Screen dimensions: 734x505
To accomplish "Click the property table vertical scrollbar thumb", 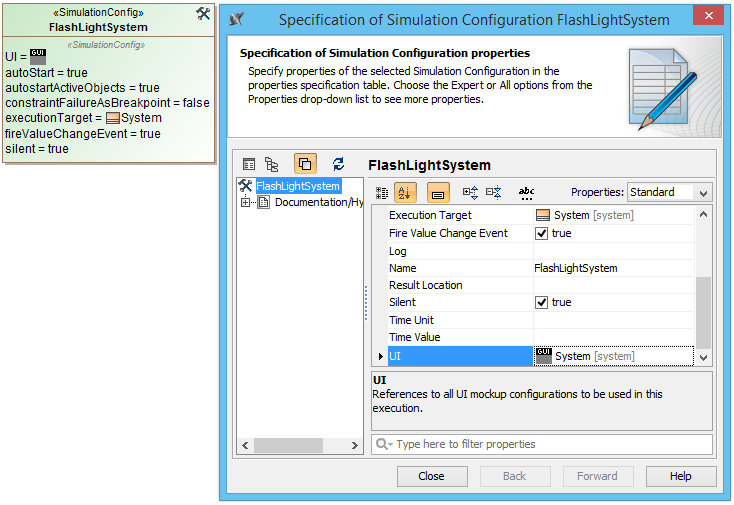I will click(x=703, y=310).
